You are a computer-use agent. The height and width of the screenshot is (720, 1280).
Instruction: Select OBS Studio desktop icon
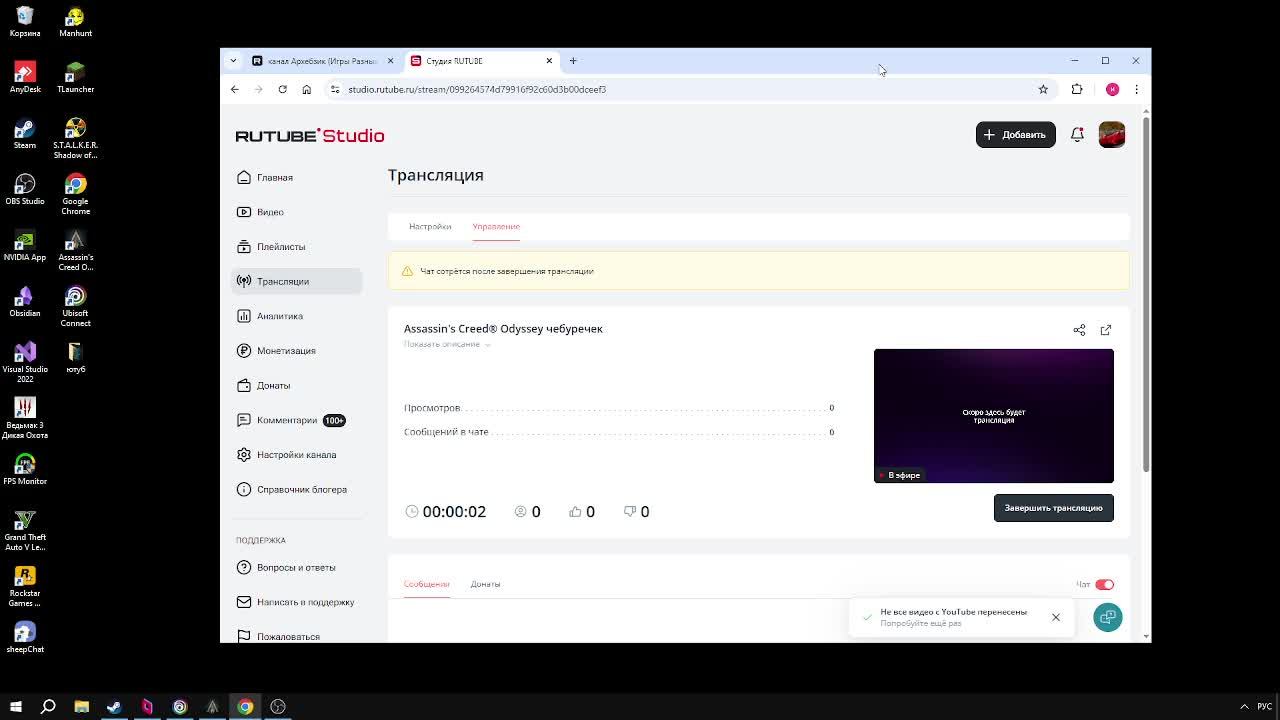tap(25, 190)
